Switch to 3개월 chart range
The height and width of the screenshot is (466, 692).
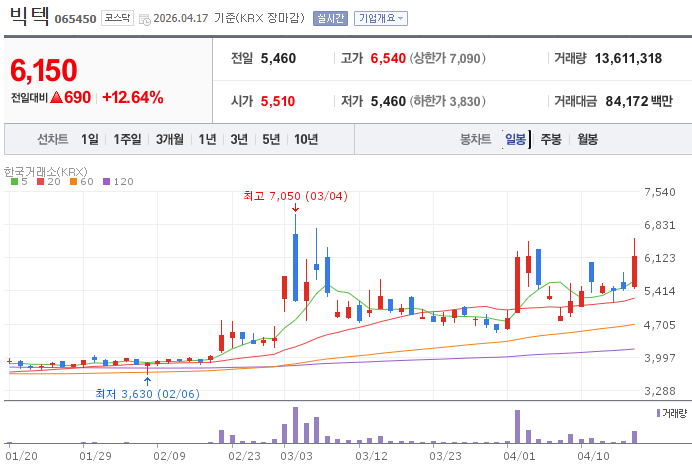(x=169, y=139)
